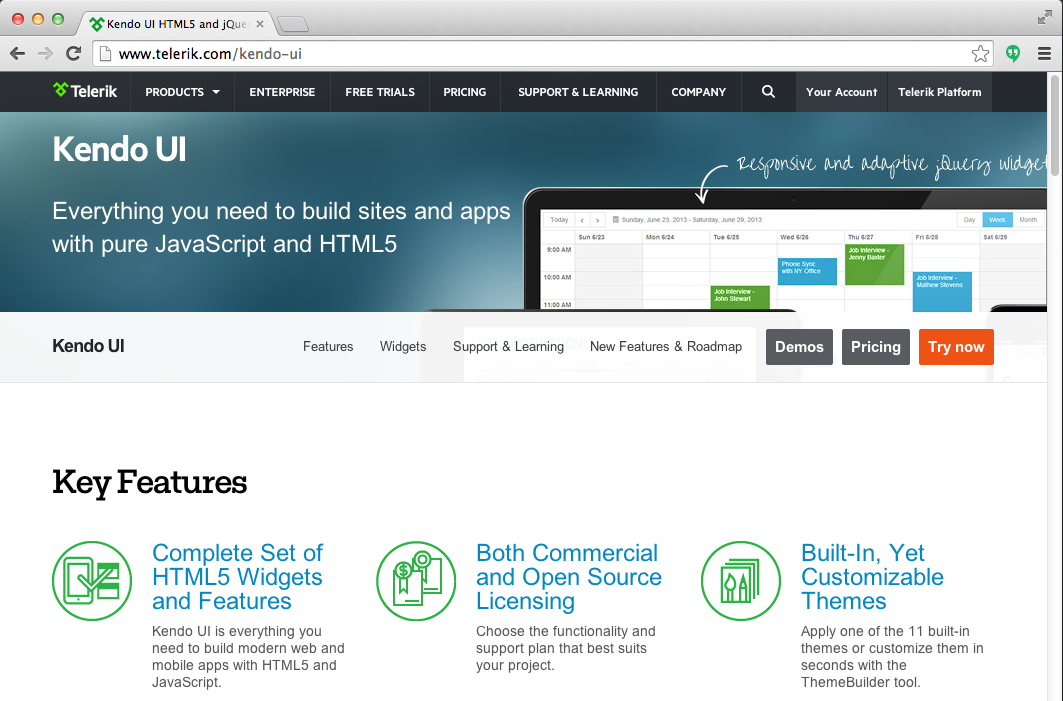Open the Company menu item

[x=698, y=92]
